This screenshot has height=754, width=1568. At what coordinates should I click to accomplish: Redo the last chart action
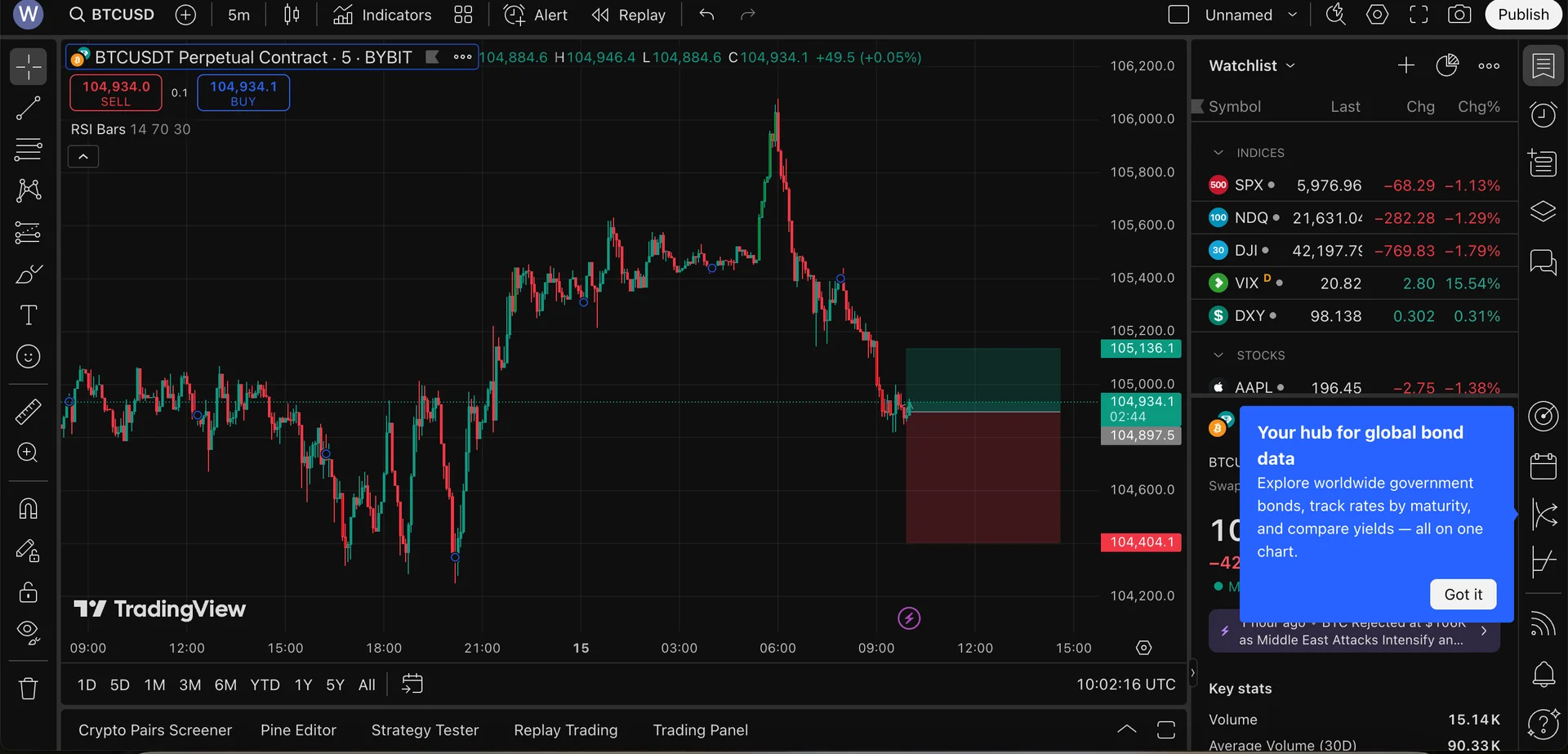(x=747, y=15)
